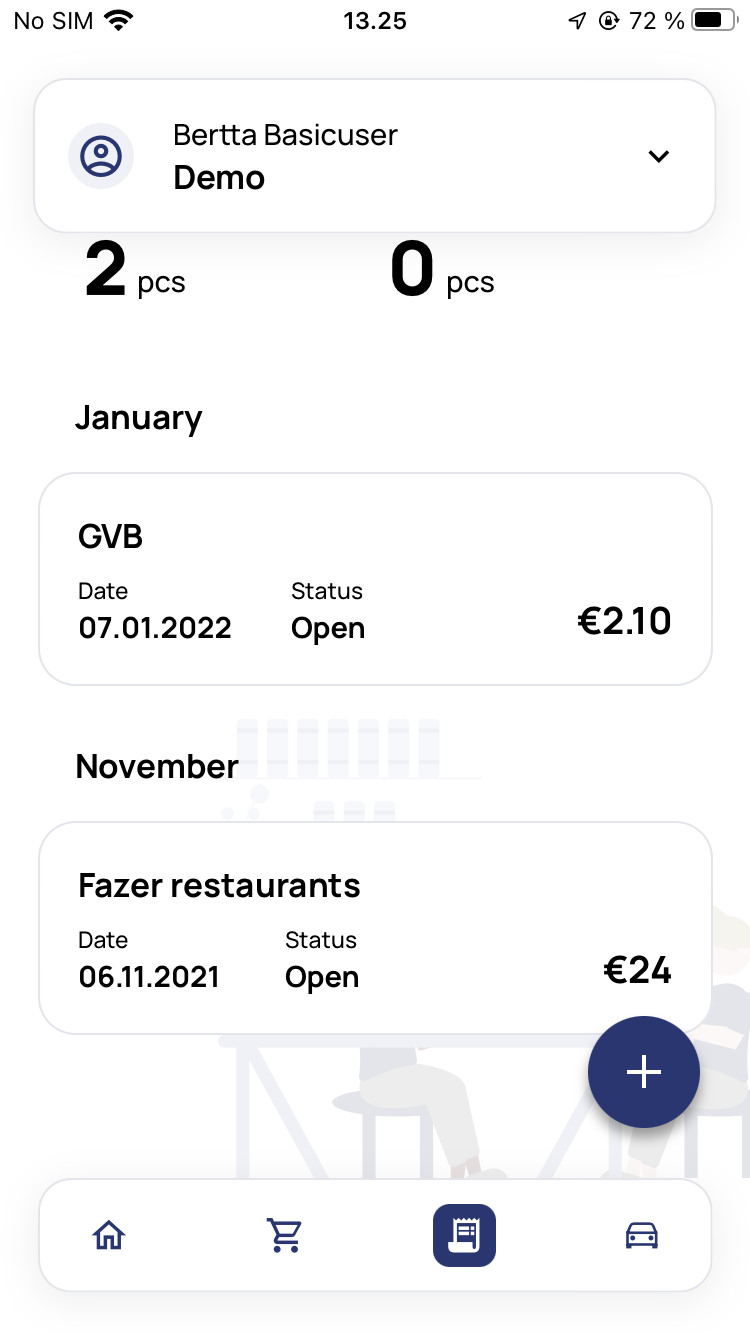
Task: Tap the November section header
Action: 157,767
